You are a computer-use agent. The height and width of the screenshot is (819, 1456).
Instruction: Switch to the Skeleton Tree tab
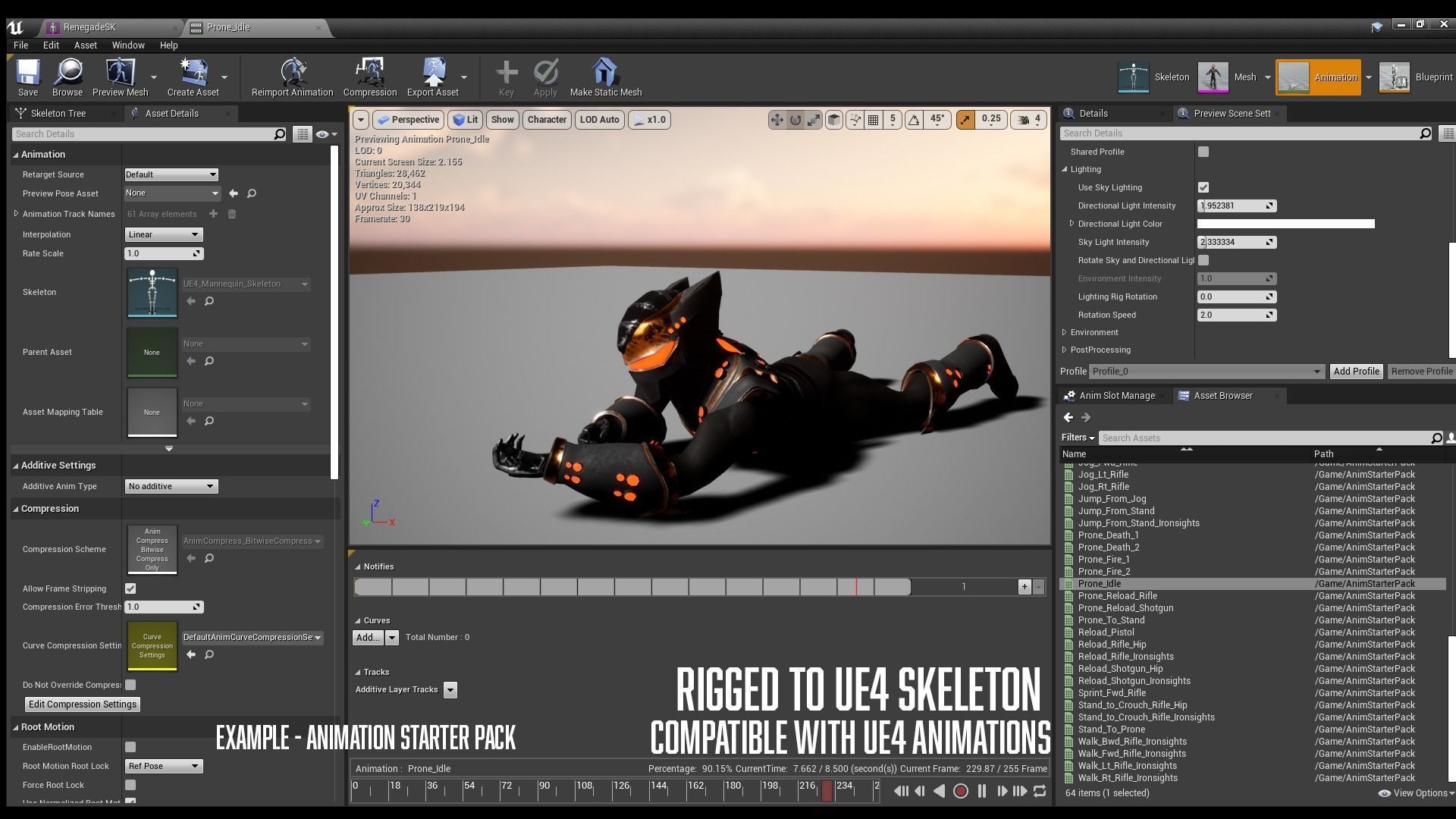click(58, 114)
